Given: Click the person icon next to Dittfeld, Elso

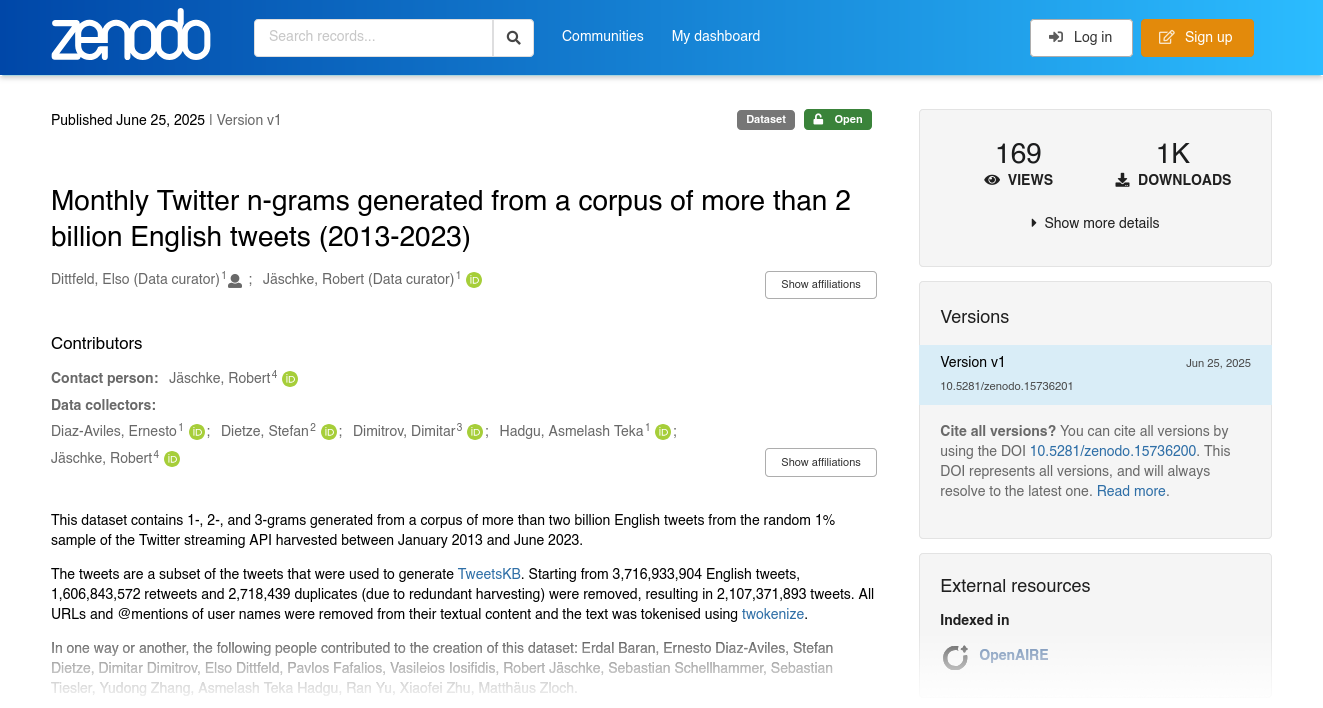Looking at the screenshot, I should click(234, 280).
